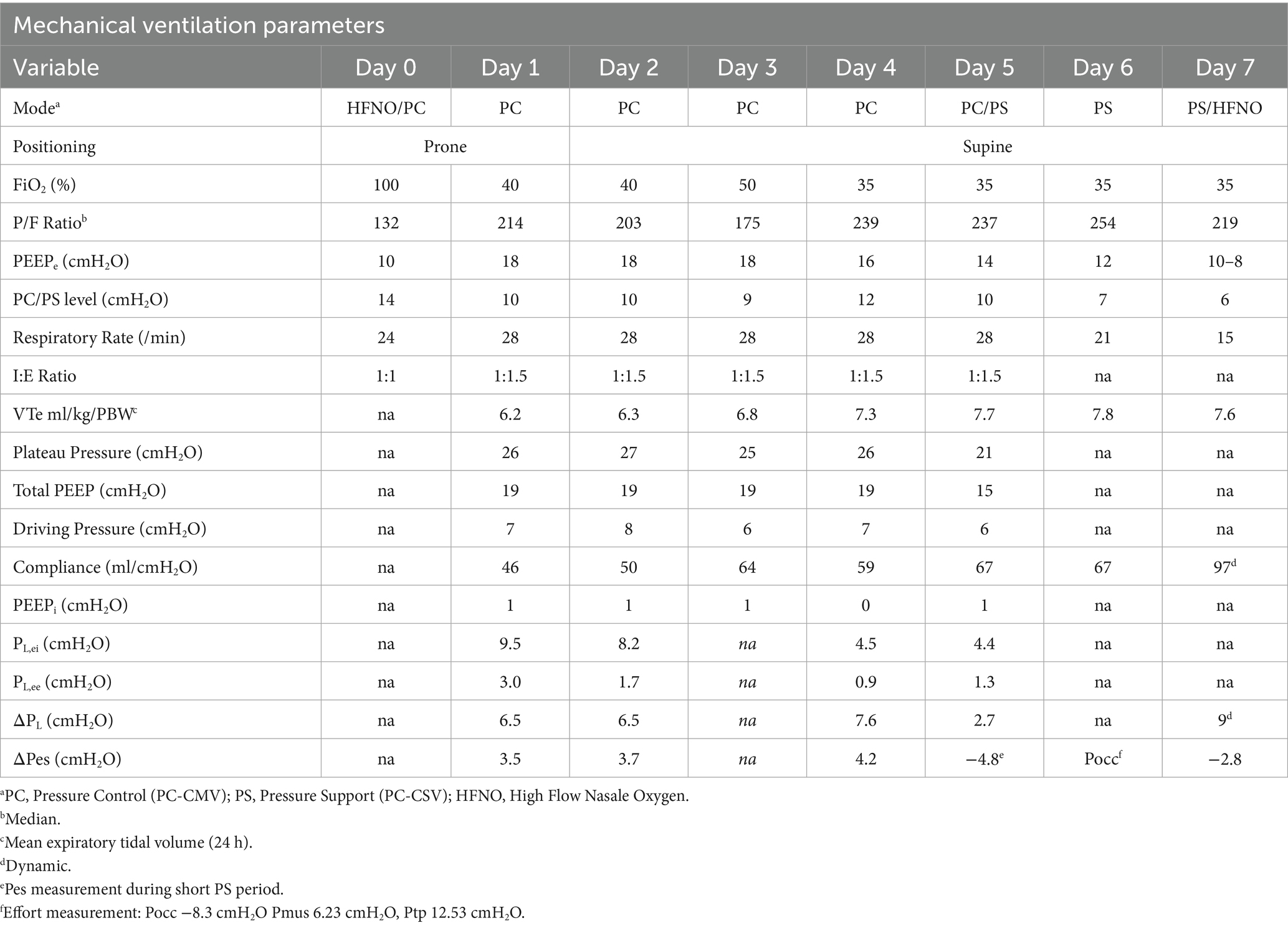
Task: Click the Prone positioning cell
Action: (x=445, y=146)
